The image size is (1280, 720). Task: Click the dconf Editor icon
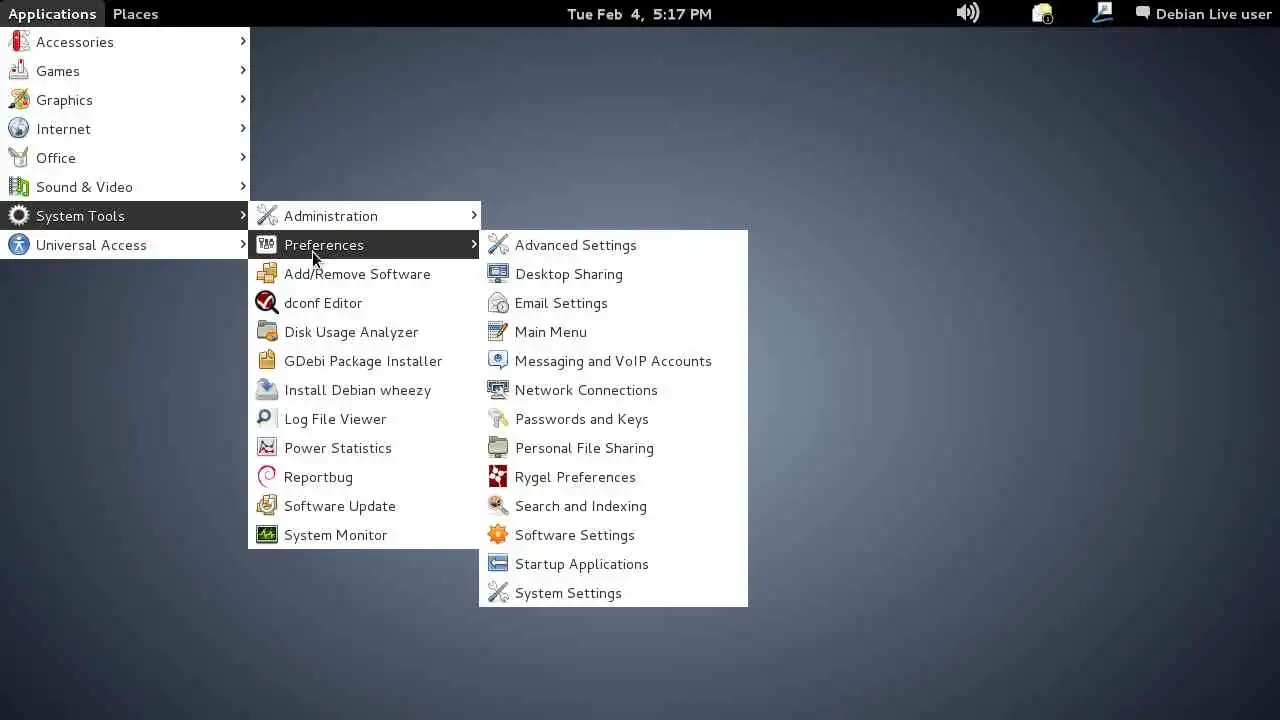(x=267, y=303)
